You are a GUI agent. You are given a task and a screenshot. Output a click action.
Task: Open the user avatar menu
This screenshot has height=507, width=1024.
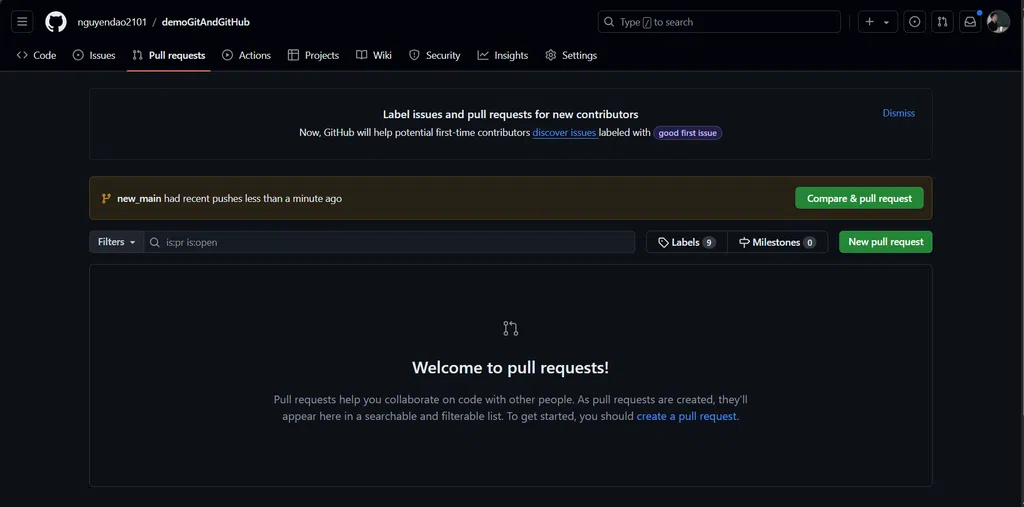point(998,22)
